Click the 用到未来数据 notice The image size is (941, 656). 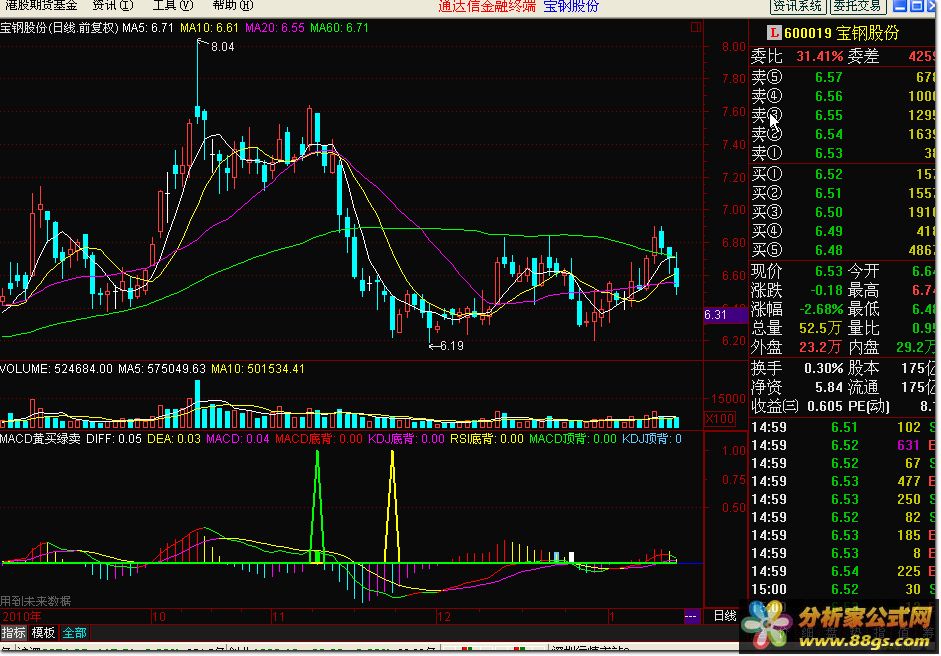click(x=35, y=601)
